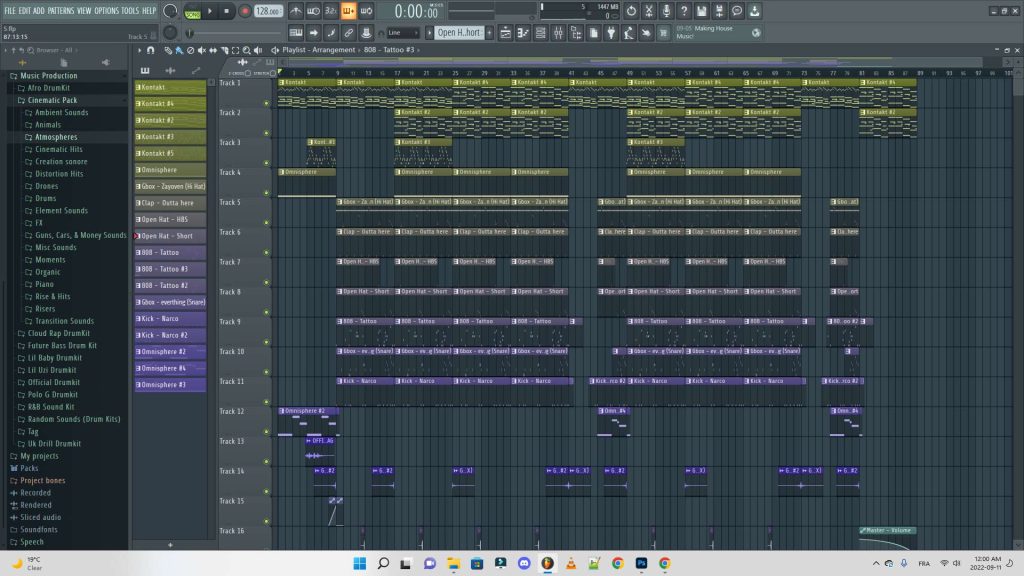Open the pattern selector 'Open H..hort'
This screenshot has height=576, width=1024.
459,33
